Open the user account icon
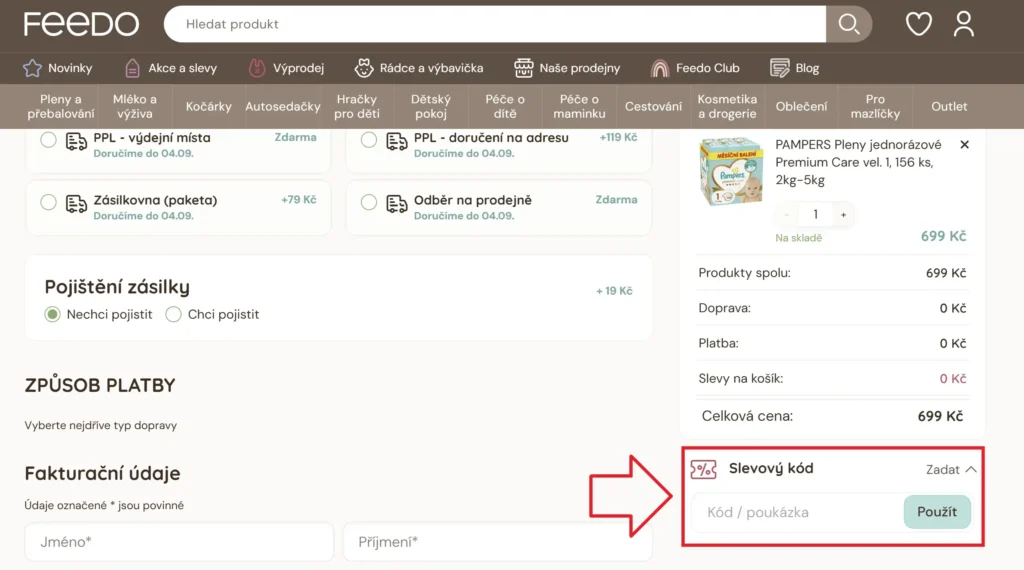The image size is (1024, 570). coord(963,24)
